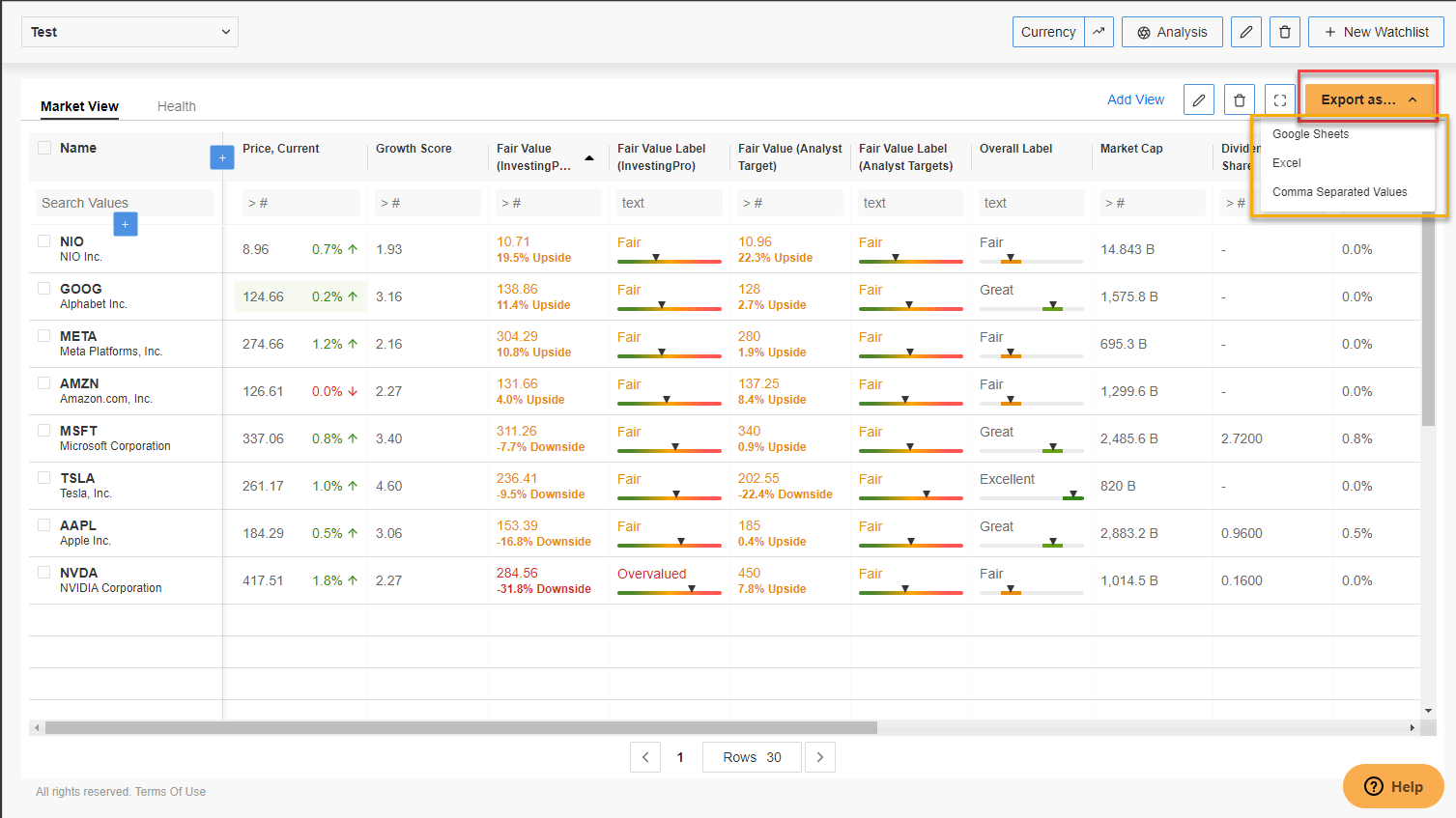
Task: Click the AMZN ticker name
Action: pyautogui.click(x=79, y=383)
